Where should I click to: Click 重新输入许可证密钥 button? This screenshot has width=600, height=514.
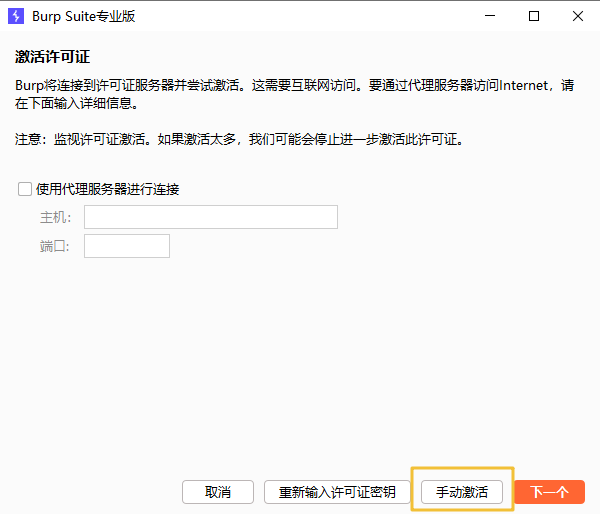[x=337, y=492]
